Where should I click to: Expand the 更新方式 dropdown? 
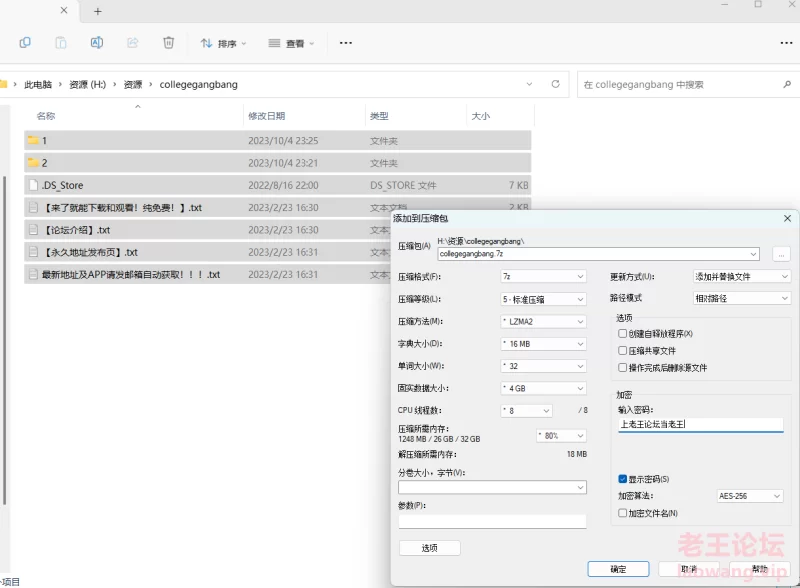[741, 277]
